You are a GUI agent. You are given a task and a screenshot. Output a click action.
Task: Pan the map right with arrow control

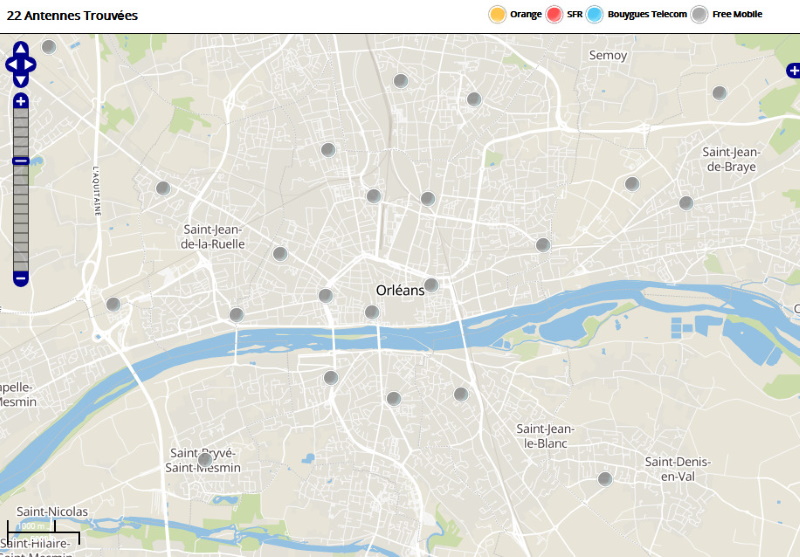31,65
